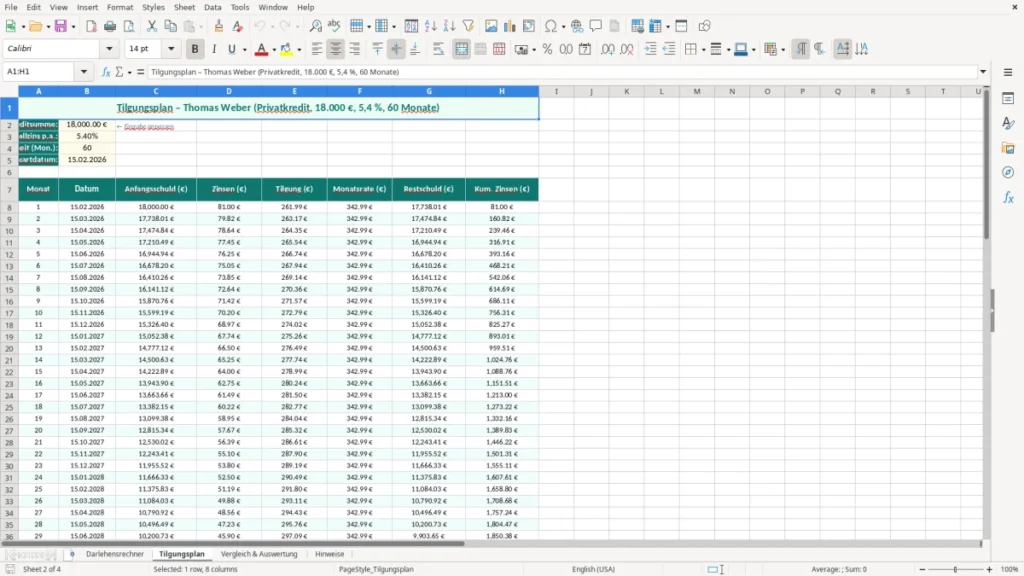Click Clear Direct Formatting icon
The height and width of the screenshot is (576, 1024).
238,26
